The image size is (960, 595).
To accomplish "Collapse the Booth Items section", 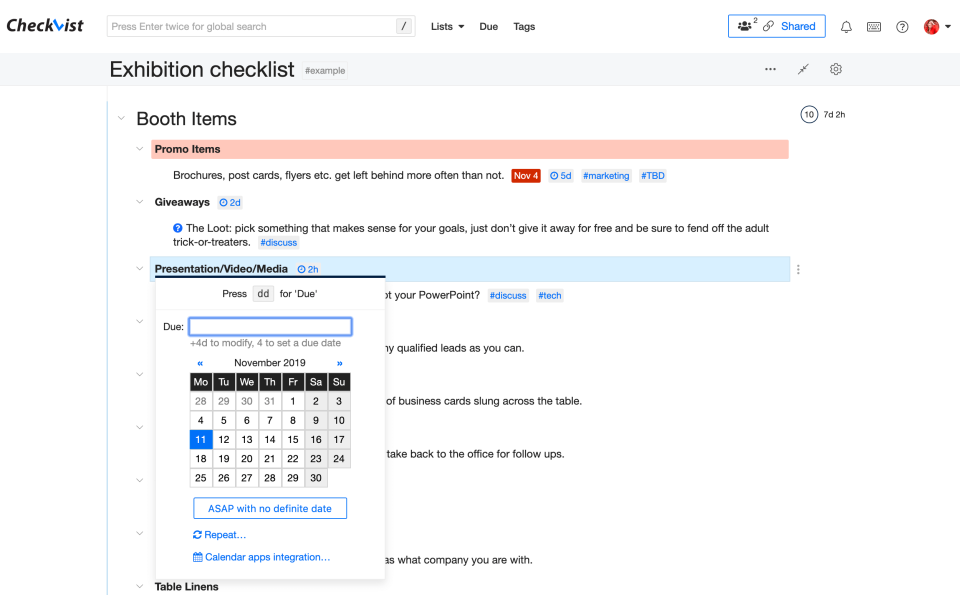I will (121, 119).
